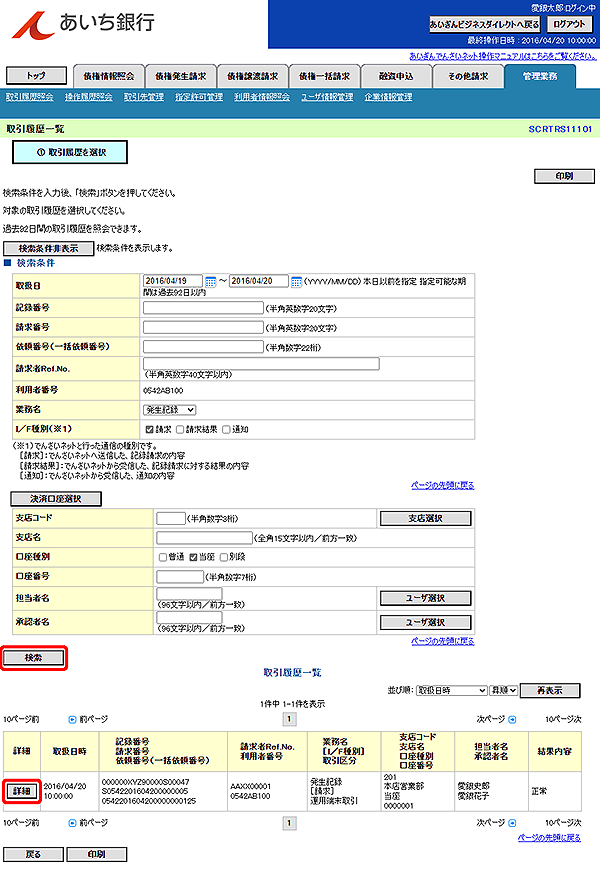Open the operation manual link
This screenshot has width=600, height=870.
click(503, 56)
